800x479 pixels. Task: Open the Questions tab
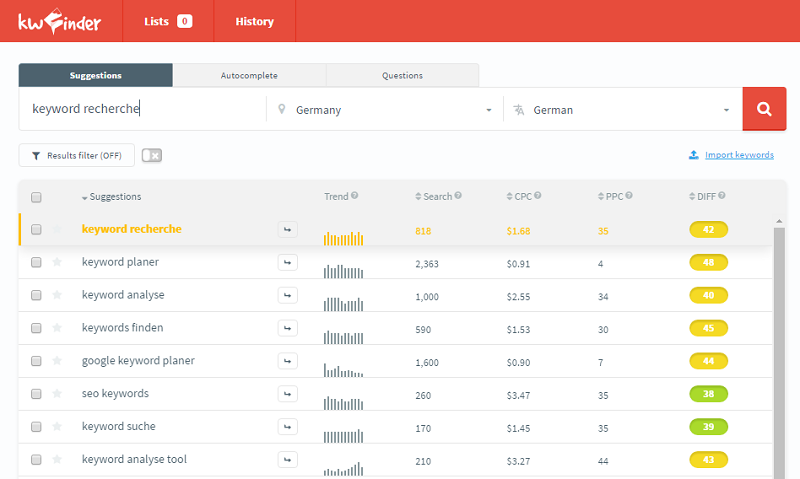[402, 75]
